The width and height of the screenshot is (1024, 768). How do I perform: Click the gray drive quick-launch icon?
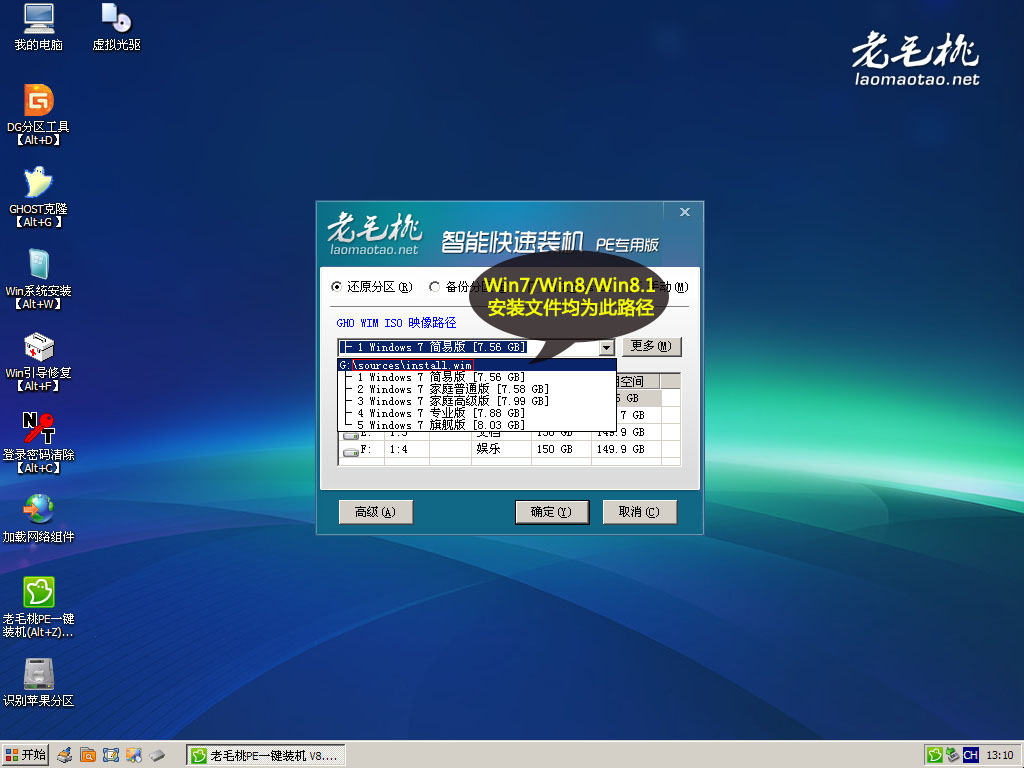tap(157, 756)
